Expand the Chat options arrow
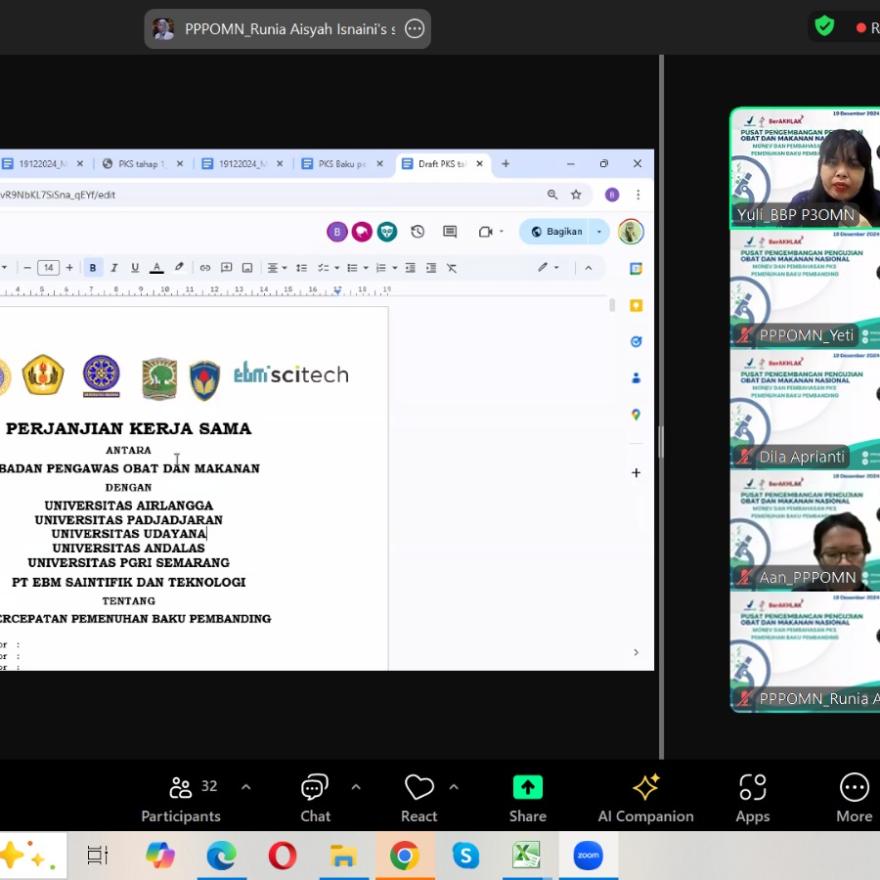 click(x=356, y=787)
